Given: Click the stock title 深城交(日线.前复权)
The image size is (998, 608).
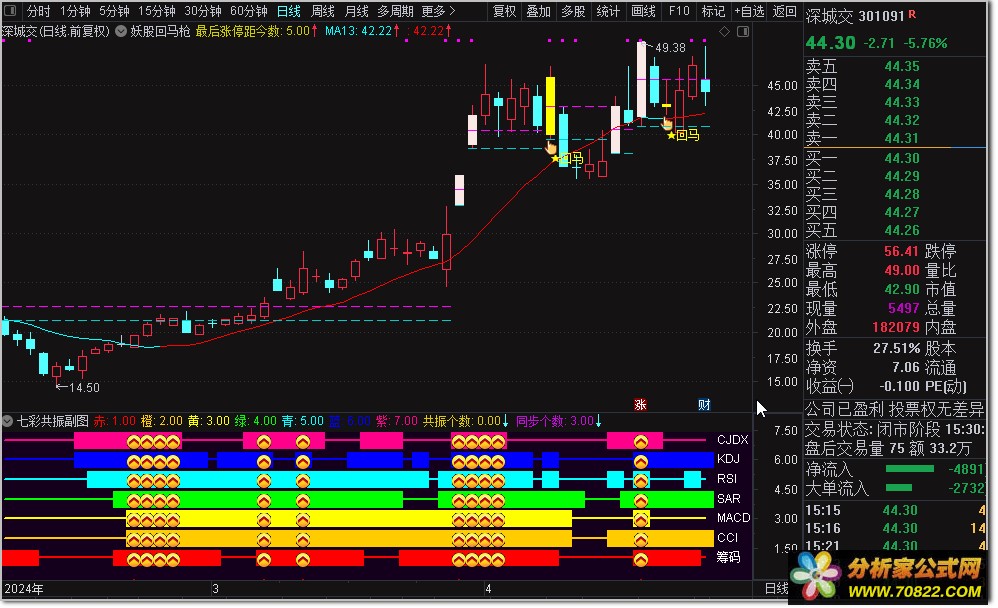Looking at the screenshot, I should pos(56,31).
